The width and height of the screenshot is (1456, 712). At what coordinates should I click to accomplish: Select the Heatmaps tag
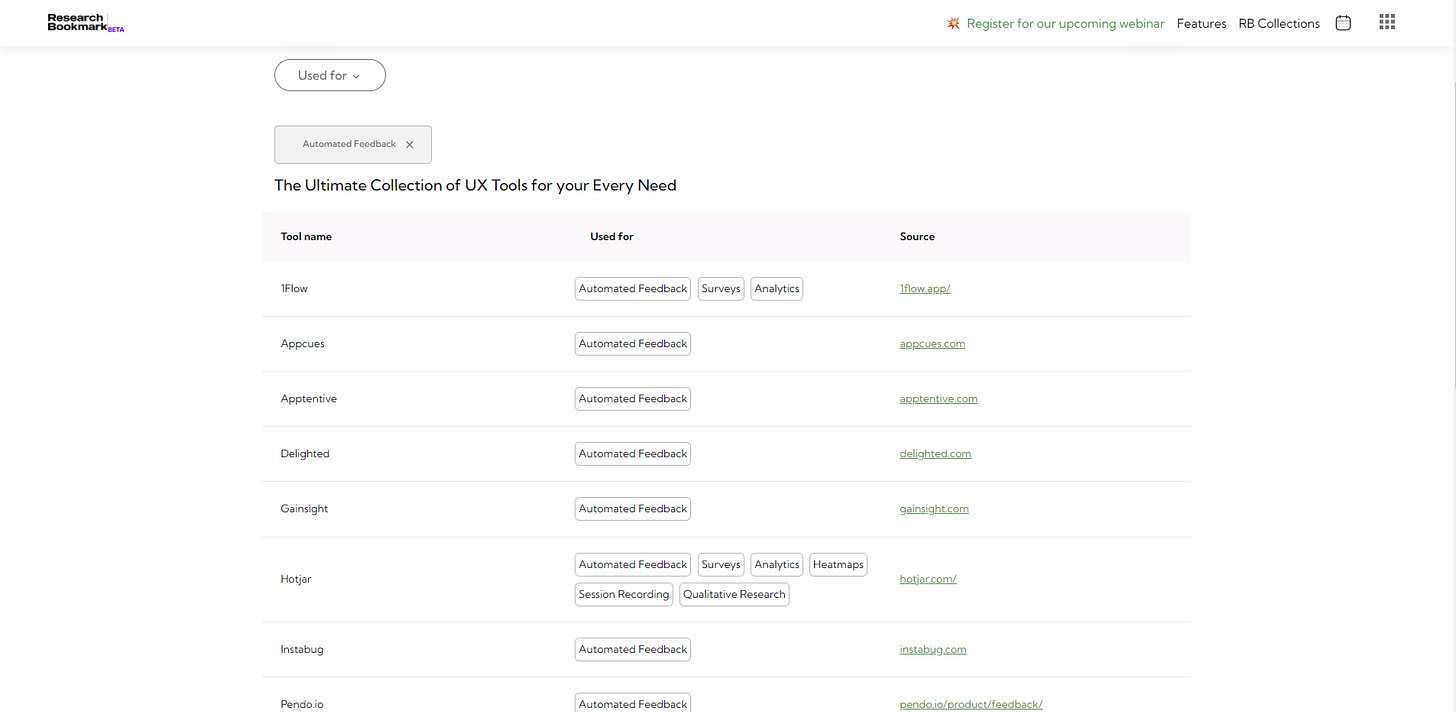[838, 565]
